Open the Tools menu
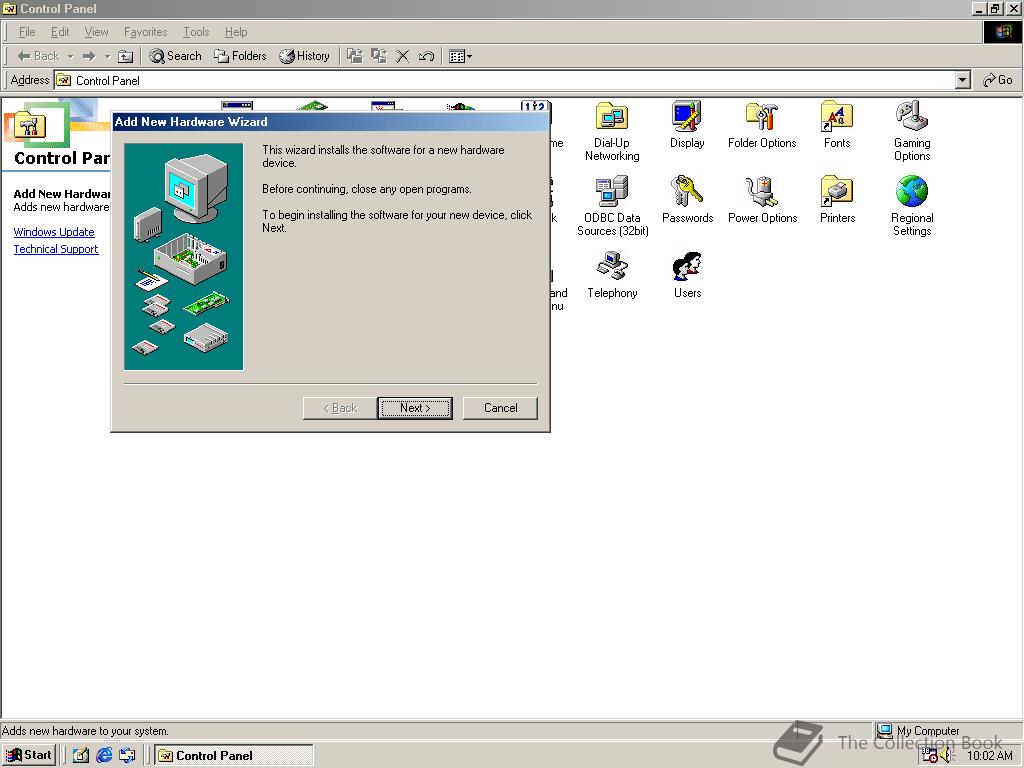This screenshot has width=1024, height=768. coord(196,32)
